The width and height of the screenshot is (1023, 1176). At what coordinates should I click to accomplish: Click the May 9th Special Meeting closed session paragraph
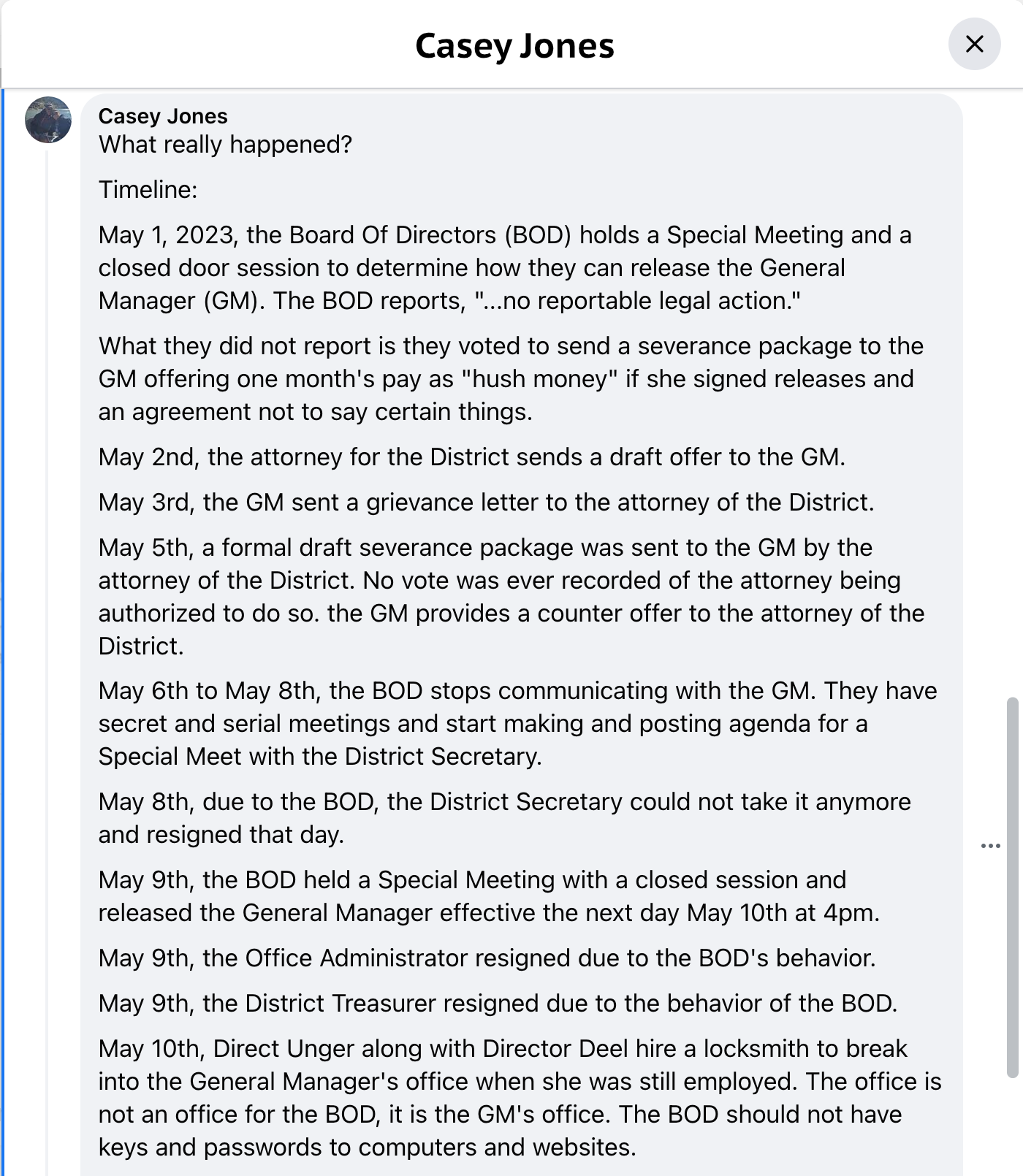488,896
